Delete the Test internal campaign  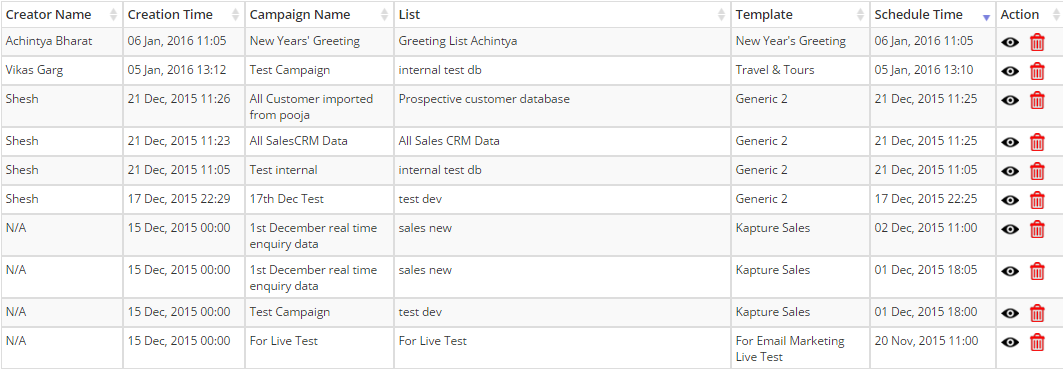tap(1037, 171)
